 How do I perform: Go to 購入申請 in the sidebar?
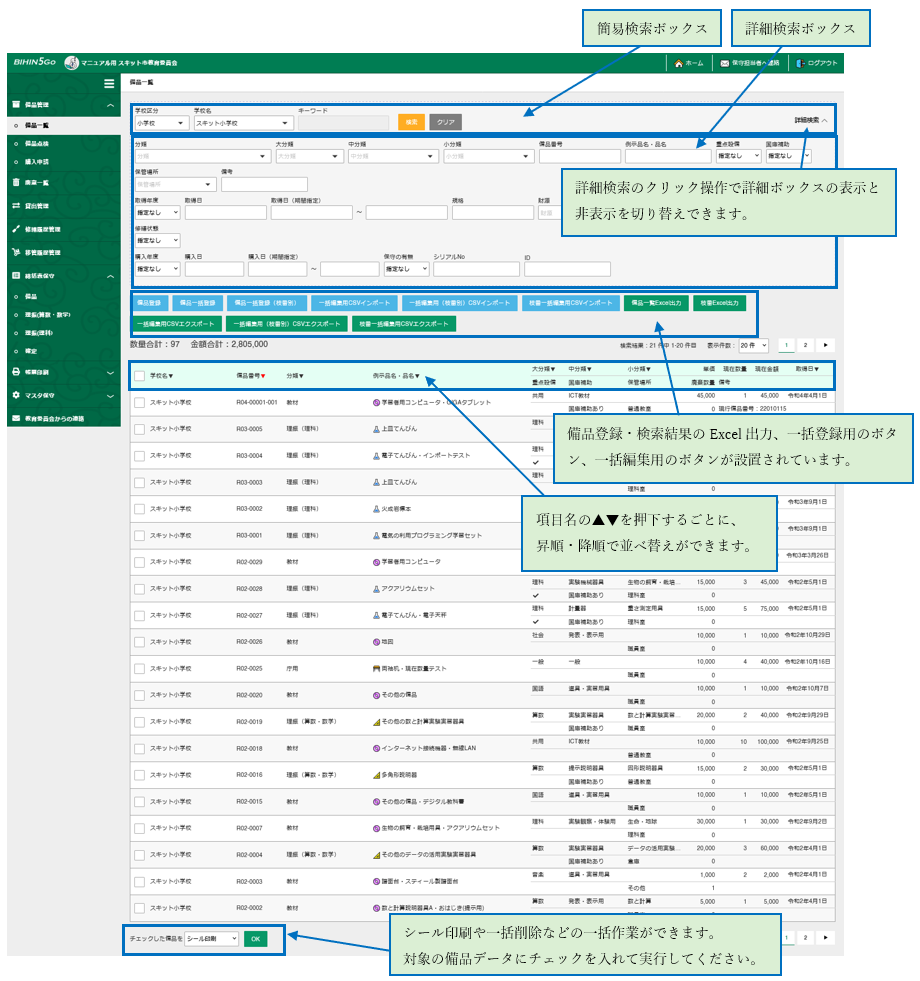coord(37,161)
